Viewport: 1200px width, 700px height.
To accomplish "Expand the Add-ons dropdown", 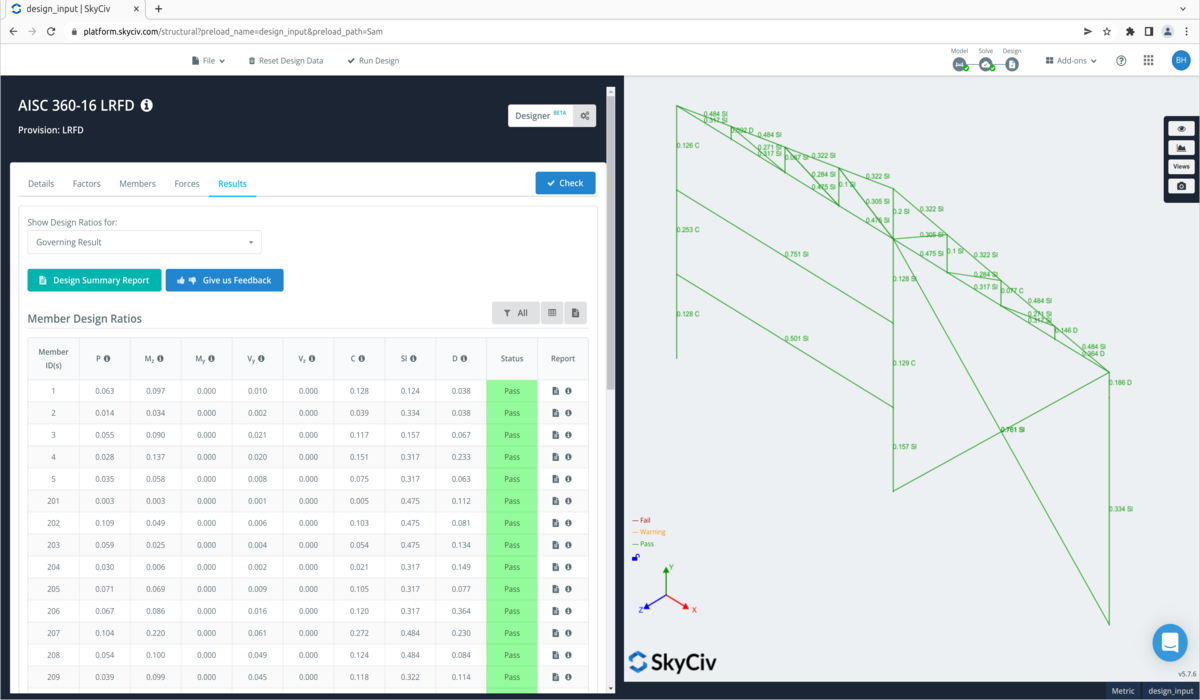I will 1071,61.
